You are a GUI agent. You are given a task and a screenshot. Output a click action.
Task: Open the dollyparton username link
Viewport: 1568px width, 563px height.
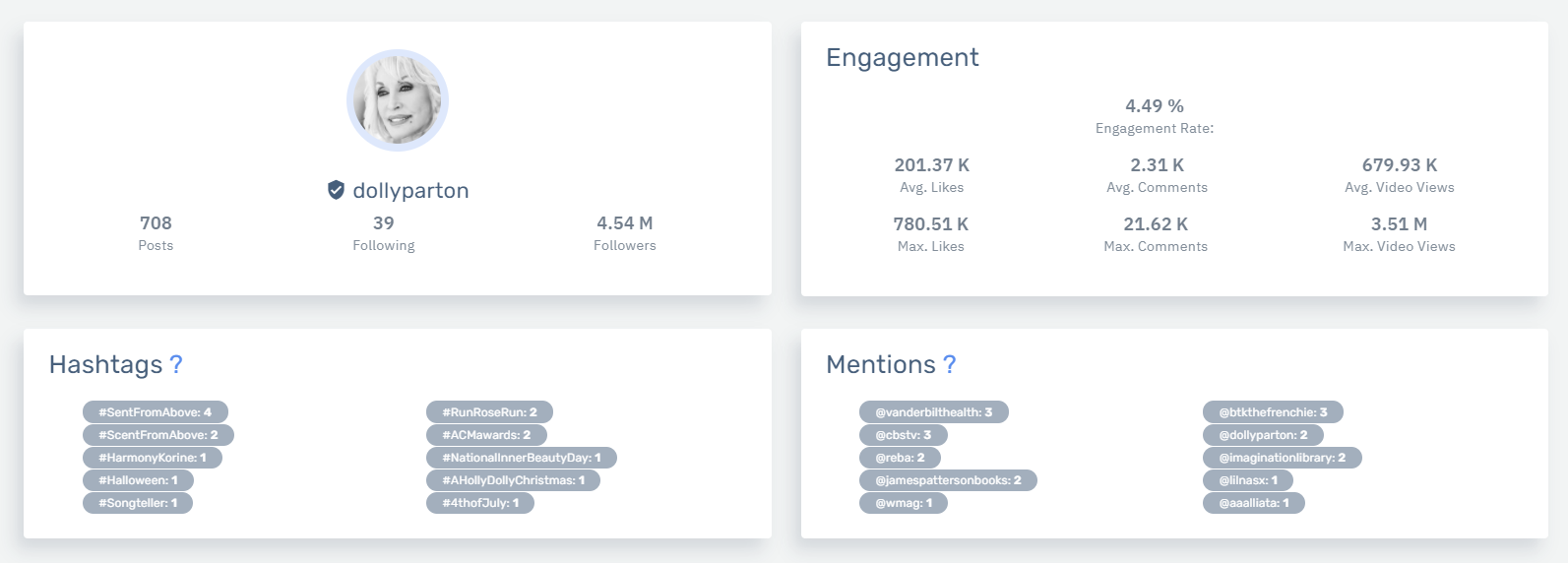tap(410, 191)
